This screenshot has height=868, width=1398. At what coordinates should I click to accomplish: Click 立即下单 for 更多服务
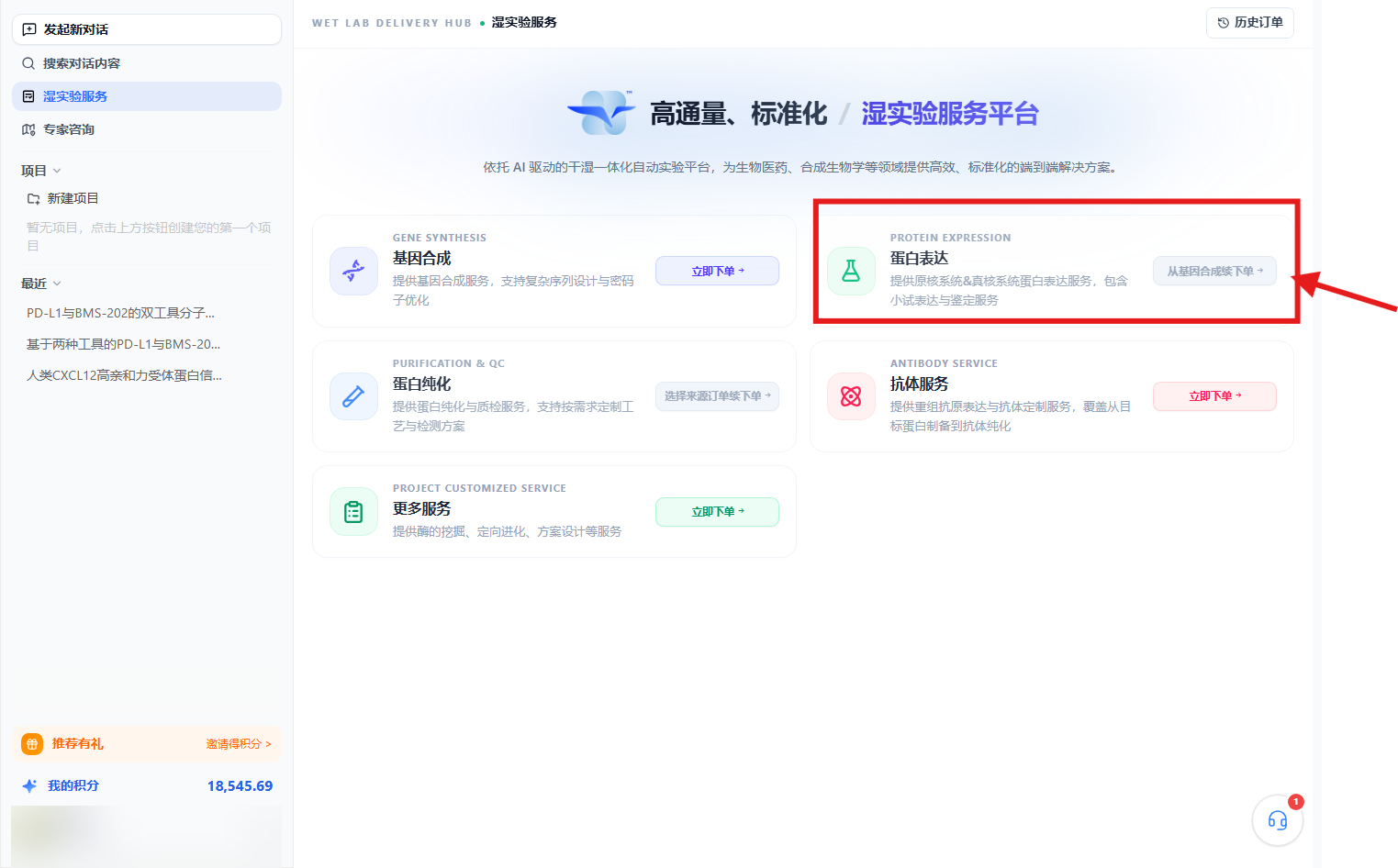click(717, 512)
